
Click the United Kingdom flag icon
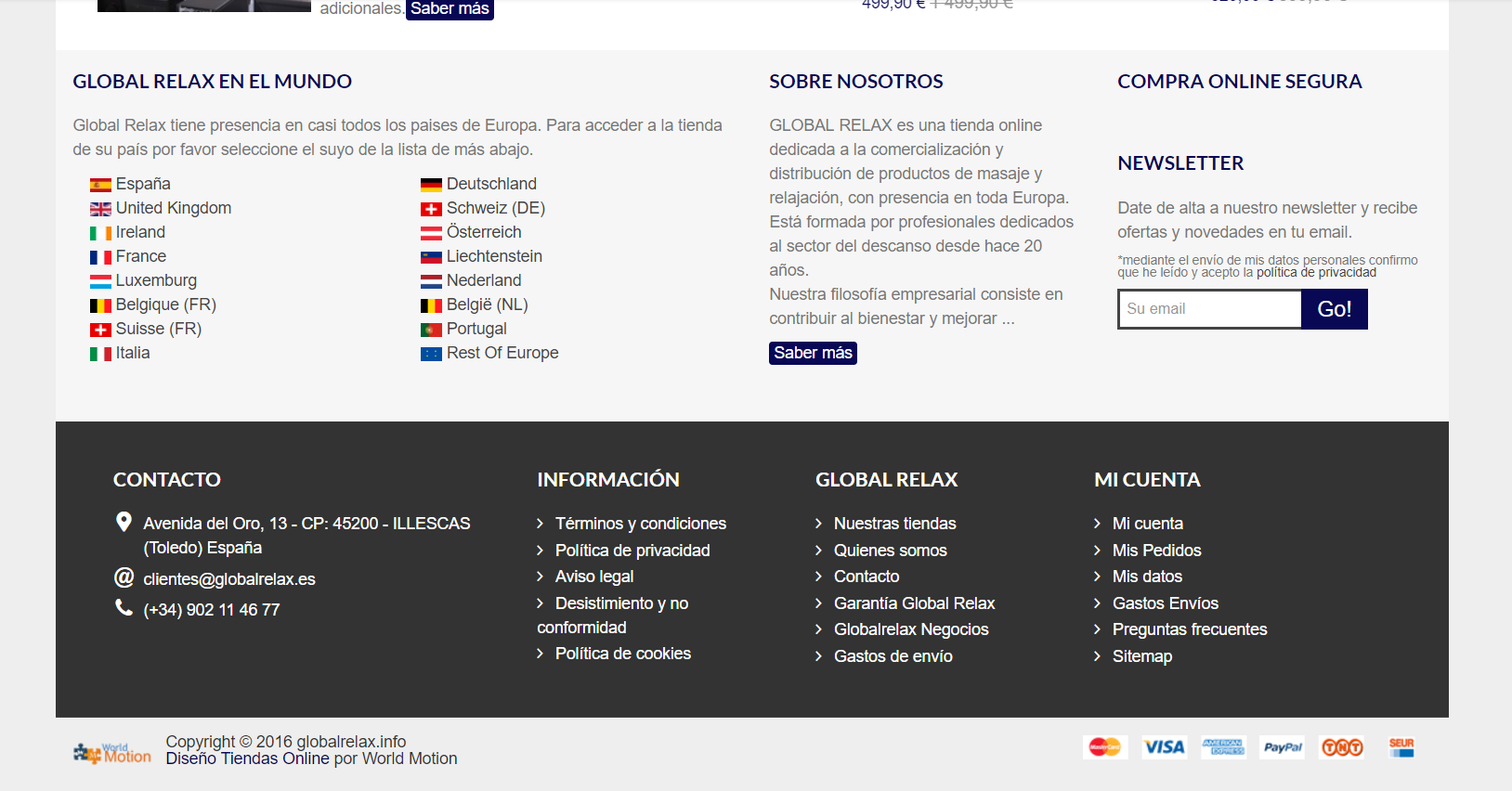pyautogui.click(x=100, y=209)
